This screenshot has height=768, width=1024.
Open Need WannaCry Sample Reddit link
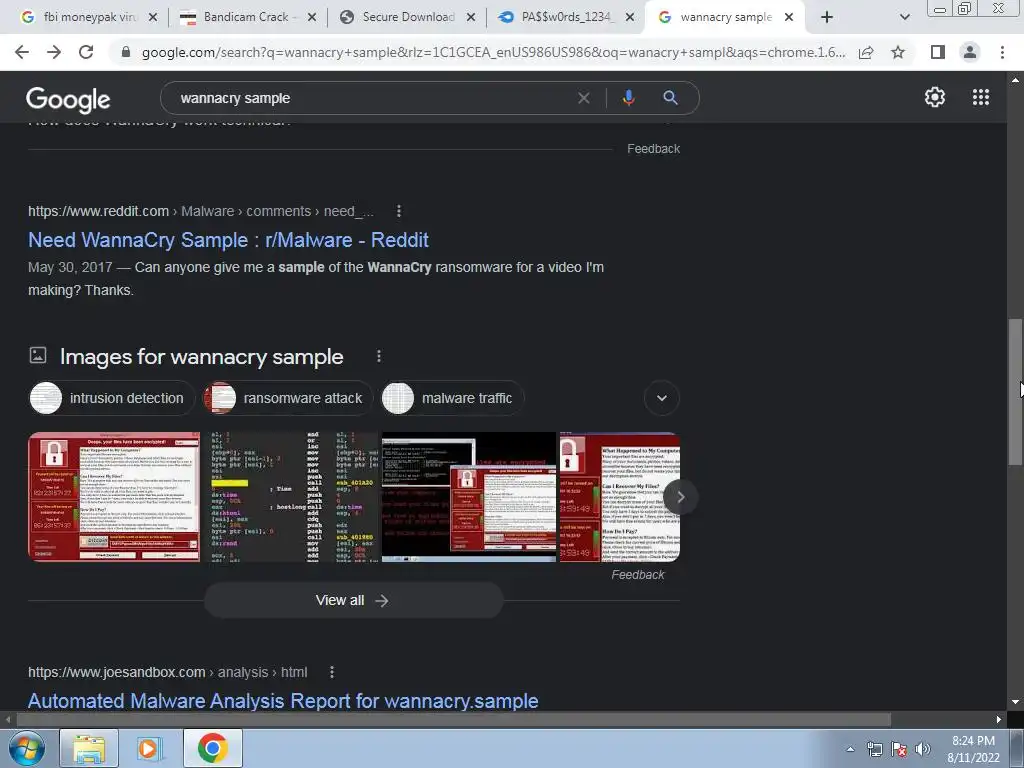pyautogui.click(x=228, y=240)
